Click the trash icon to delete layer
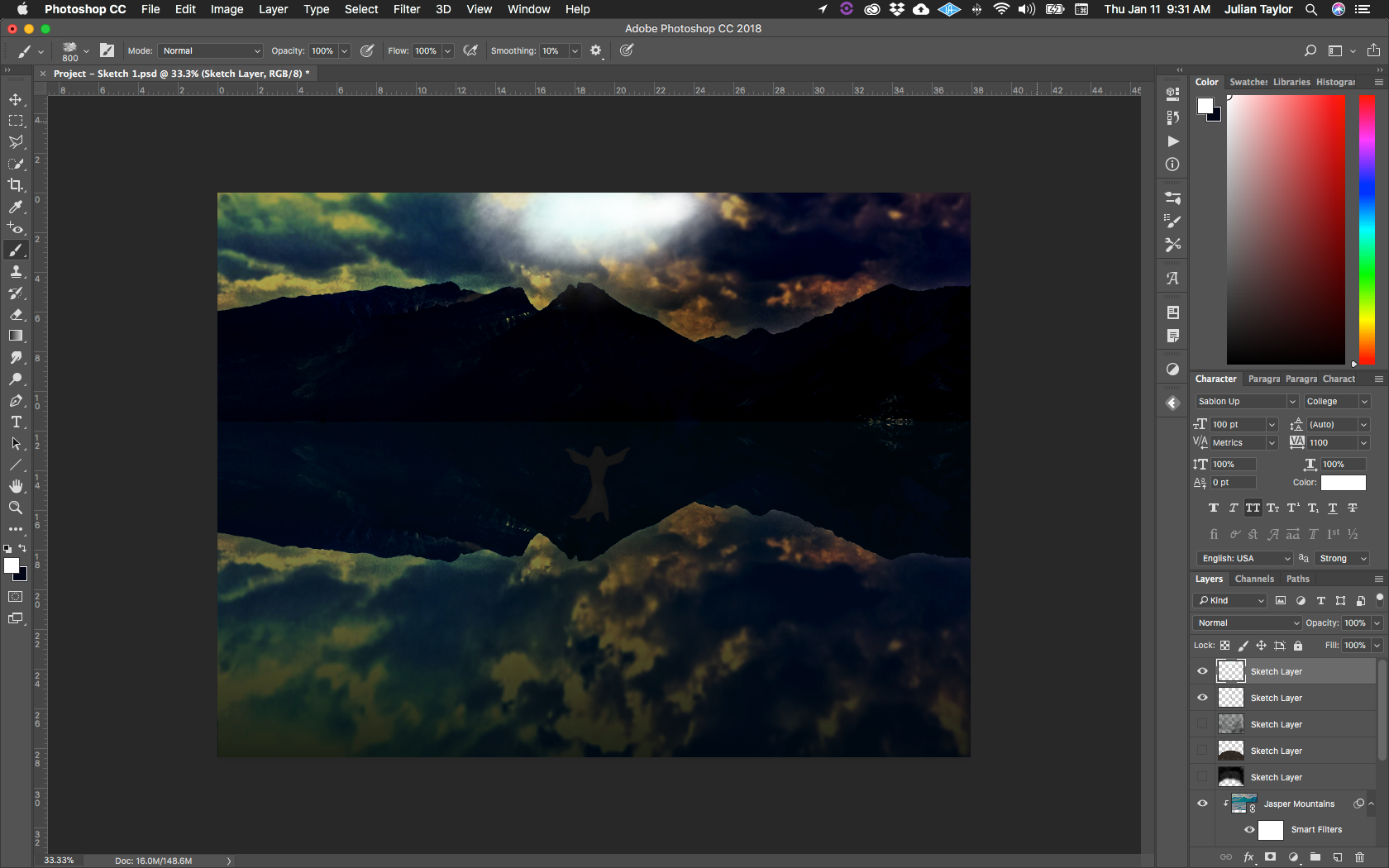1389x868 pixels. click(x=1359, y=857)
